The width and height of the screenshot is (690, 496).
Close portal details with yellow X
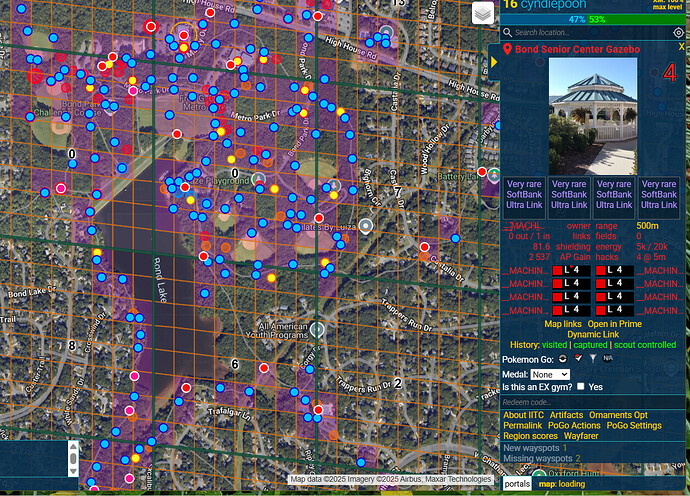(x=681, y=47)
